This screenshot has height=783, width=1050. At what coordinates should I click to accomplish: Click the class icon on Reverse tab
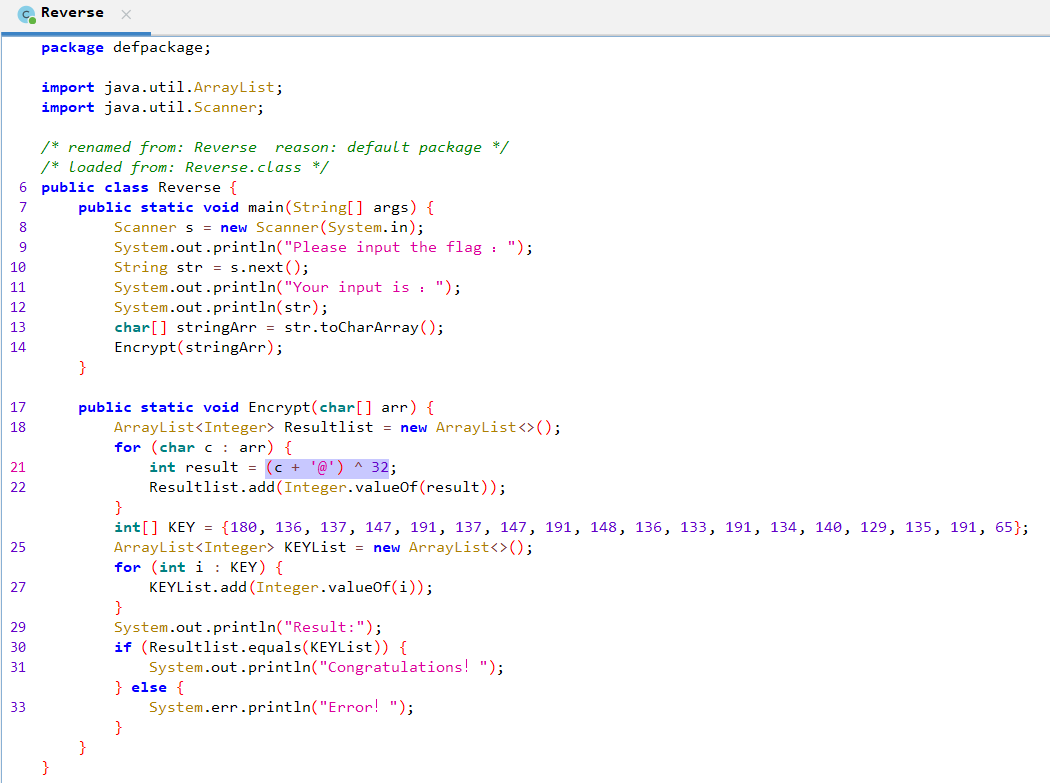(x=27, y=14)
